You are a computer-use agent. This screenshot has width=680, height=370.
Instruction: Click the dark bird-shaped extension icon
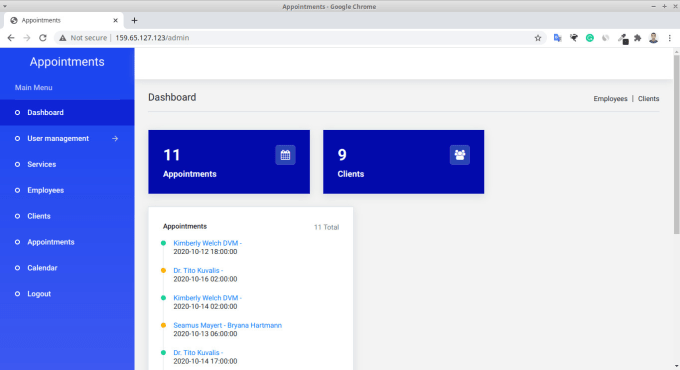pyautogui.click(x=574, y=38)
